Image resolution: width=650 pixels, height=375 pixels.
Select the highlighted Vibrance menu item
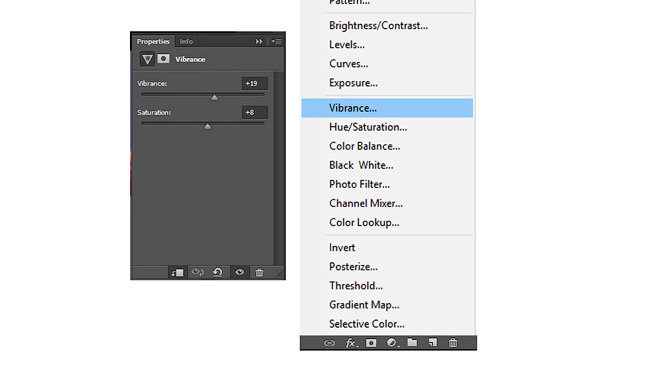coord(387,108)
